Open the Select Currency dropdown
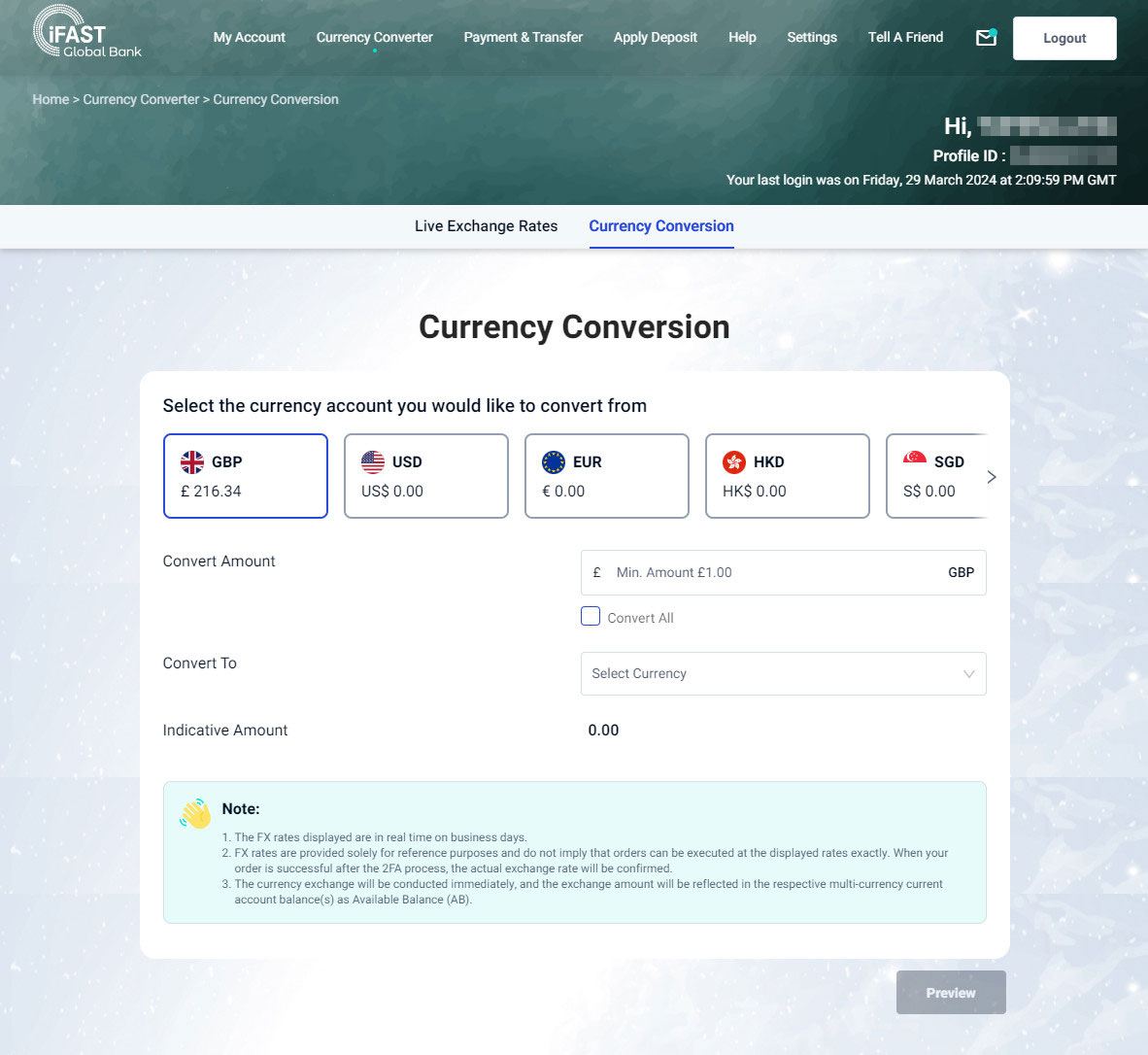This screenshot has height=1055, width=1148. (x=783, y=673)
